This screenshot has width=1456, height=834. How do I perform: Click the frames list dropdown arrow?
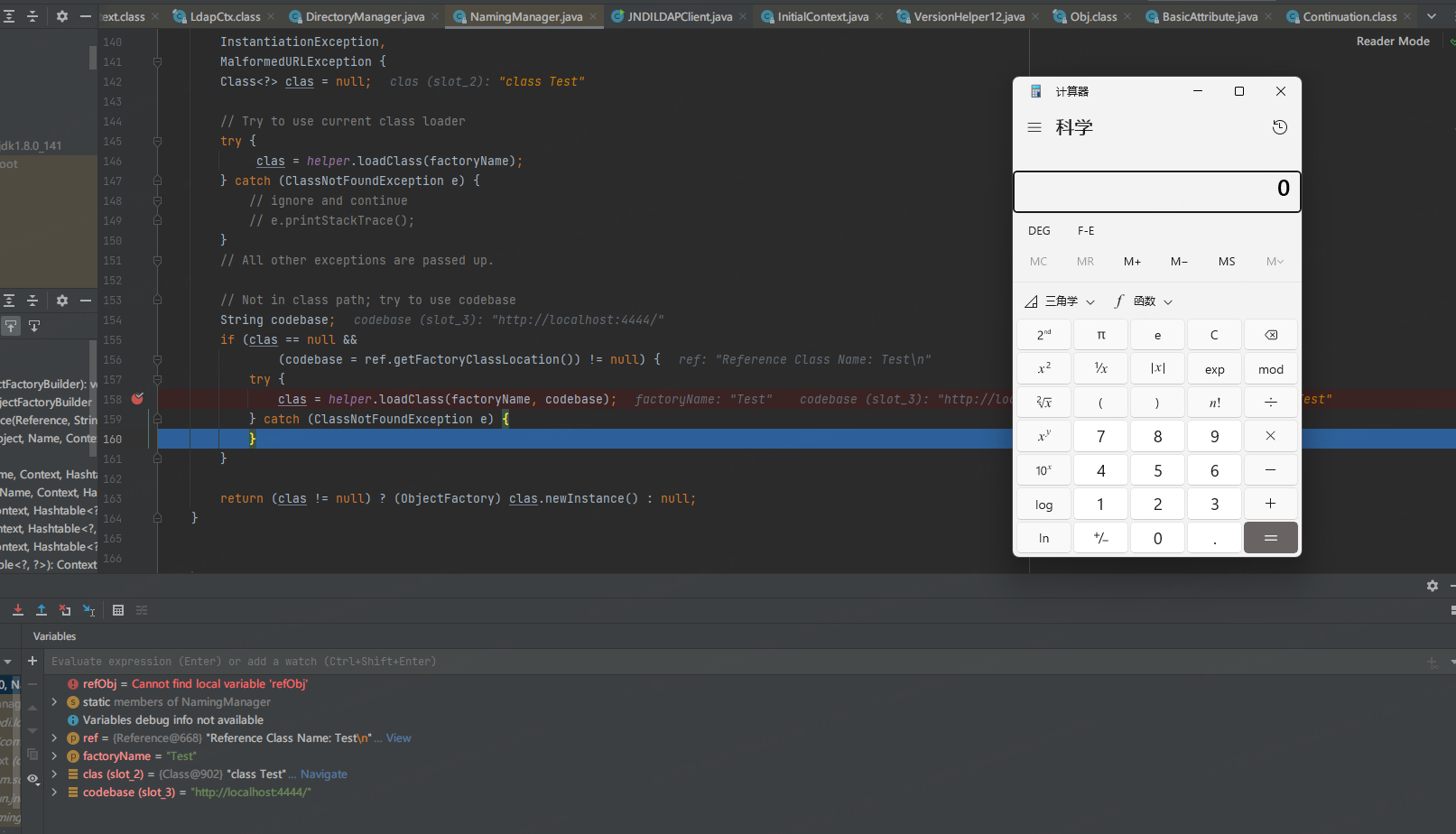click(8, 662)
